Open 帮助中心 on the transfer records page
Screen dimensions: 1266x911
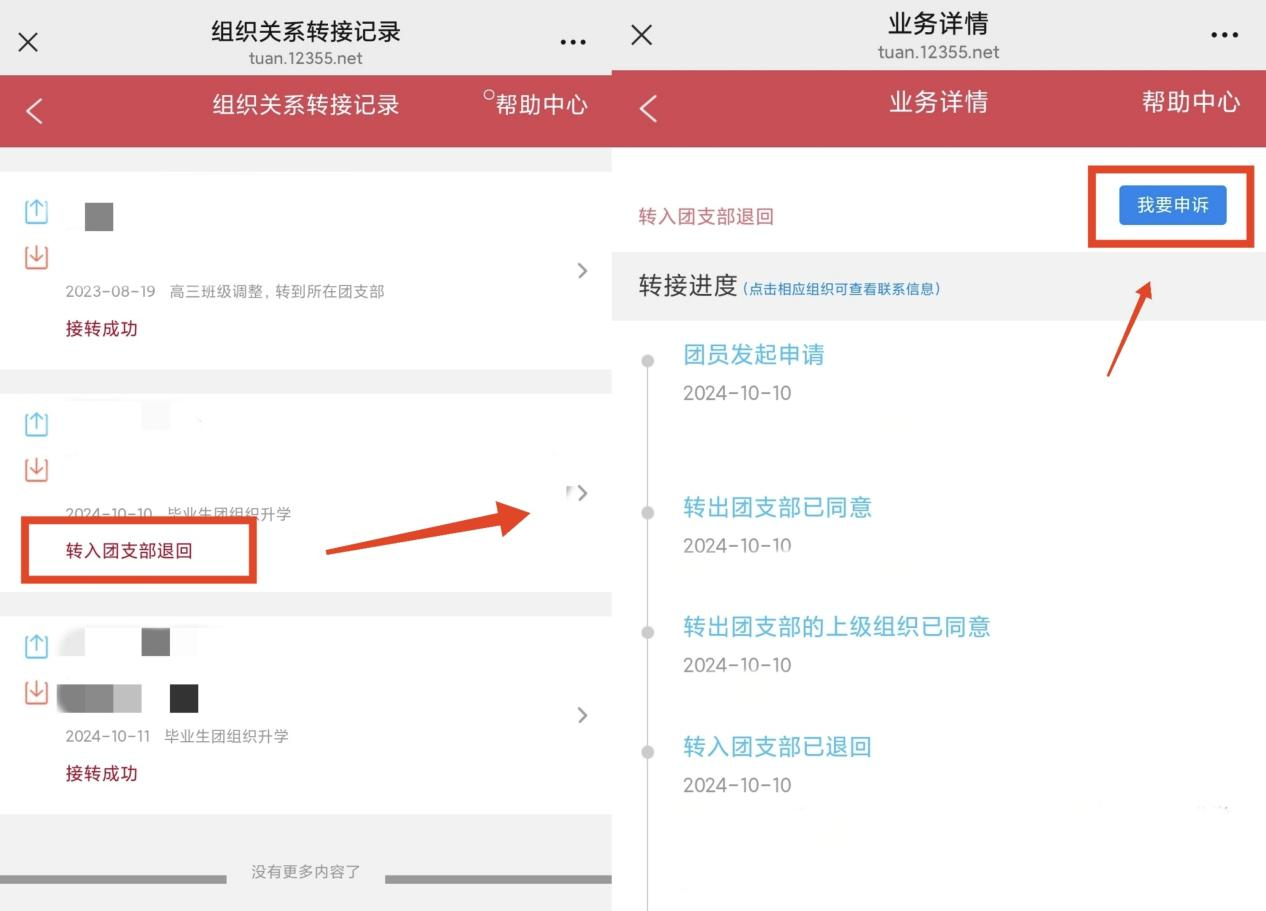pyautogui.click(x=541, y=105)
